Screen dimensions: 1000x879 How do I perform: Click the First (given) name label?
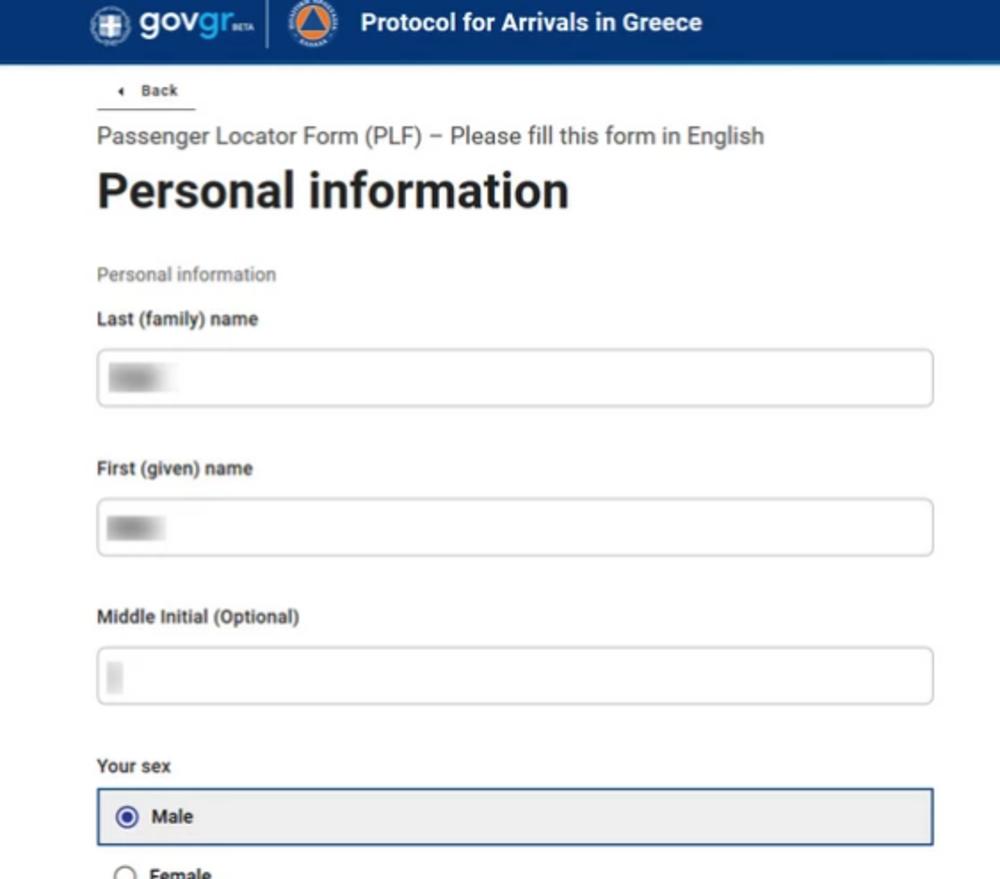pyautogui.click(x=174, y=468)
